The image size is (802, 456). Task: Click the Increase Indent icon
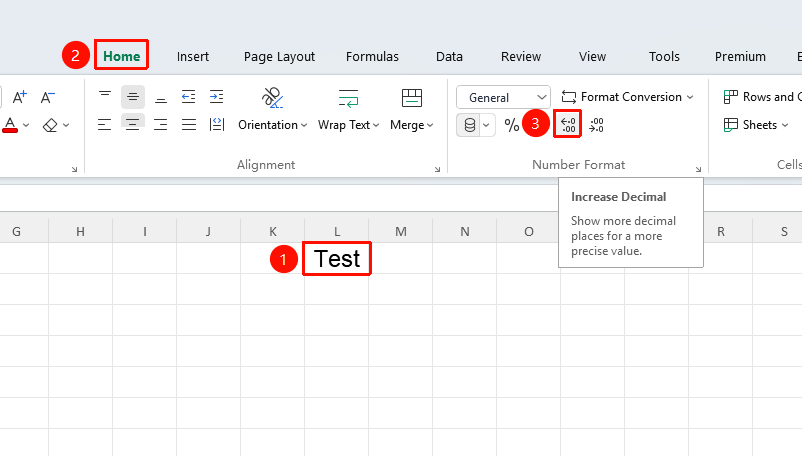(216, 97)
